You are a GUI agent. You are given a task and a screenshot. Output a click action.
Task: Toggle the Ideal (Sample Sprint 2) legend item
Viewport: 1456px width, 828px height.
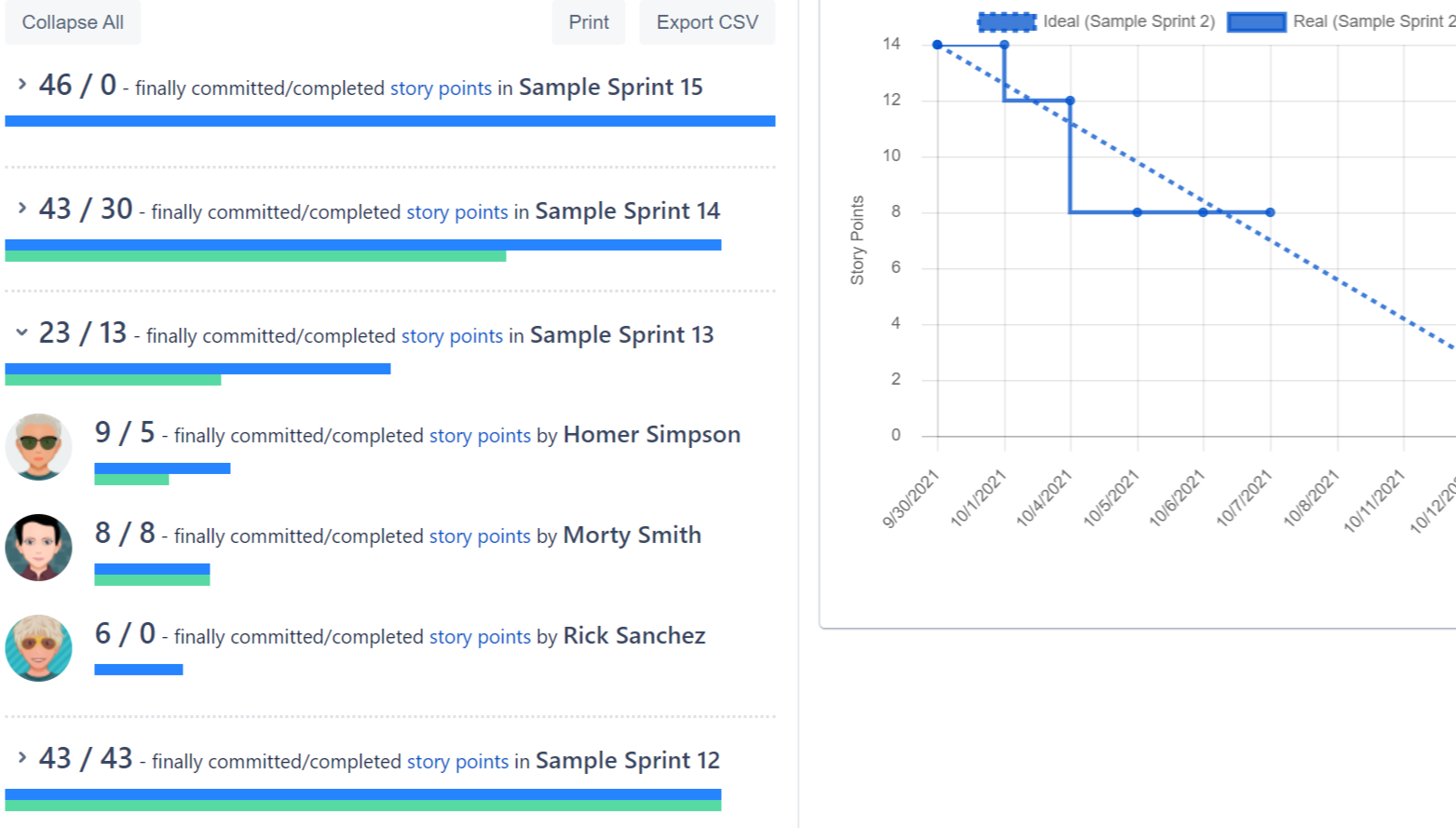tap(1096, 21)
